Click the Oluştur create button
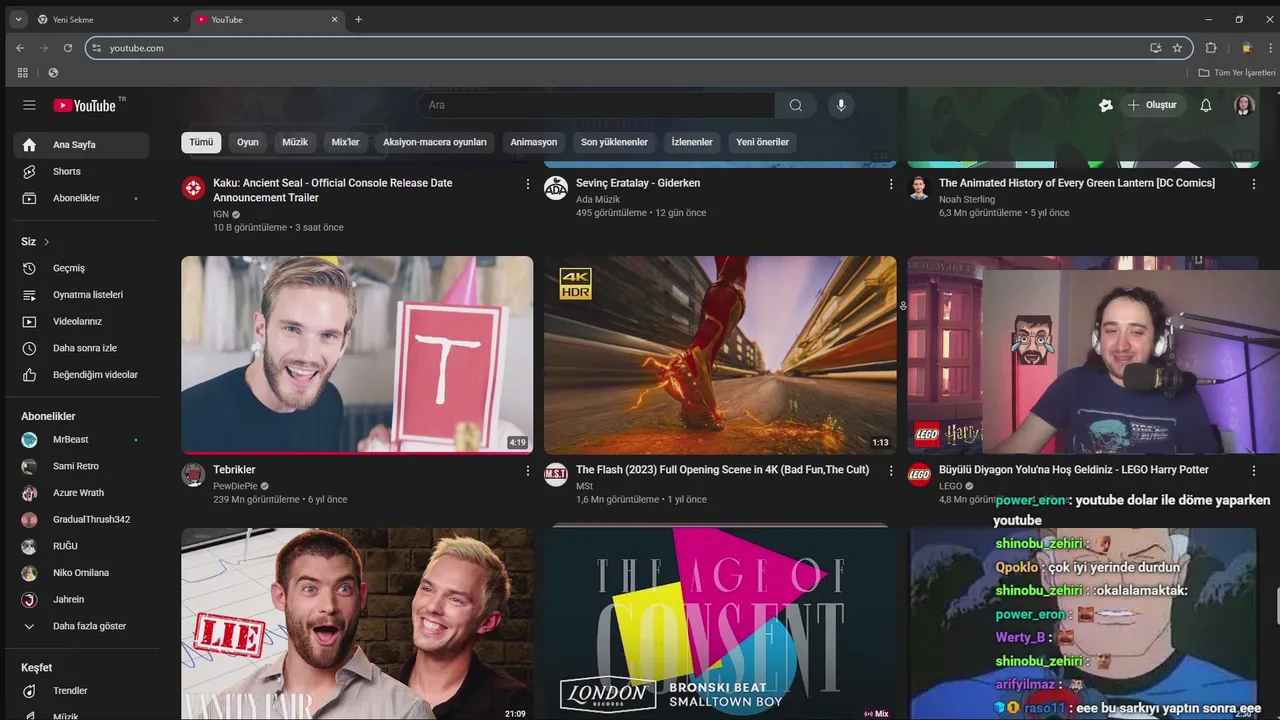Screen dimensions: 1280x720 coord(1152,105)
